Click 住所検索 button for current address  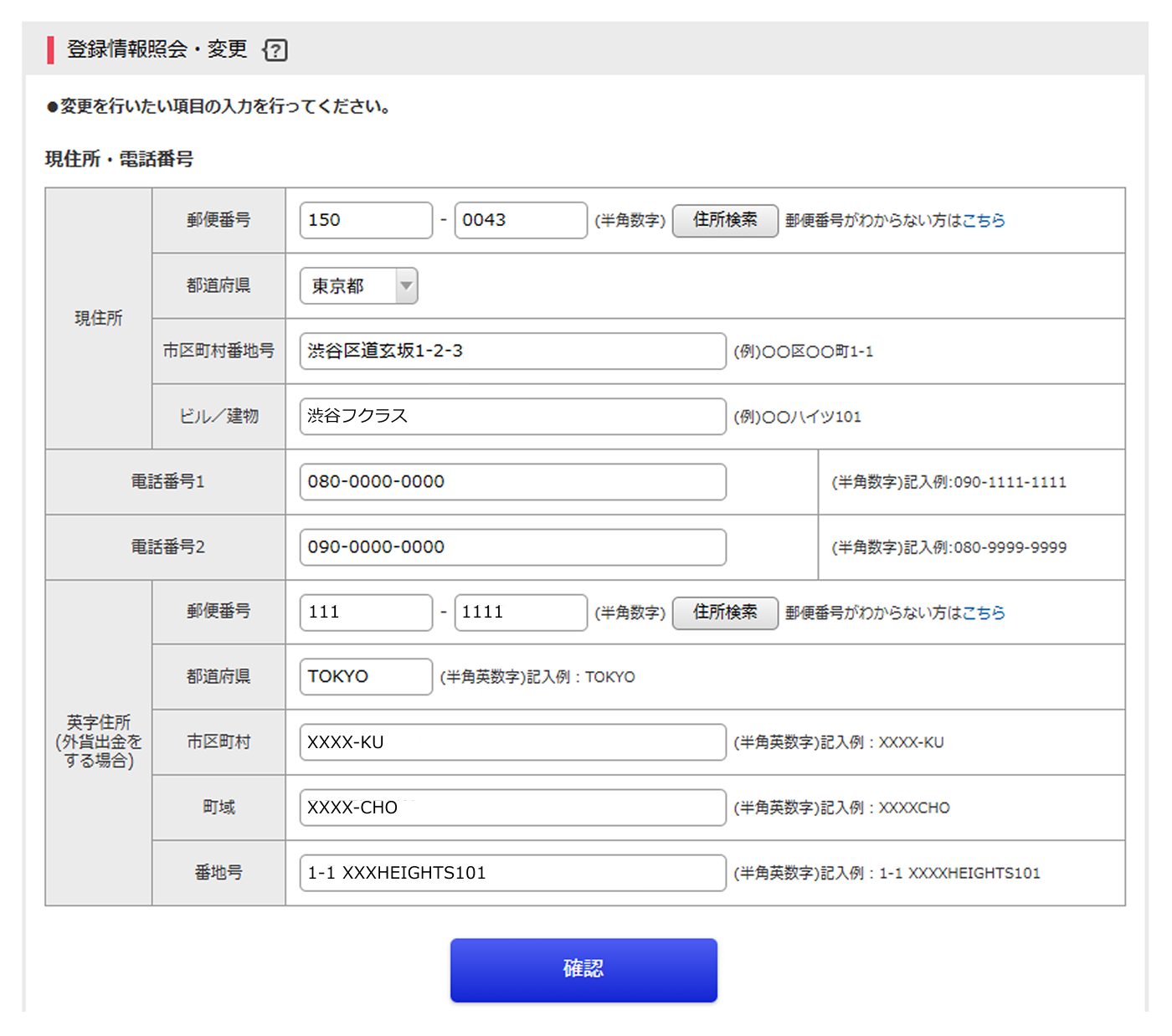click(725, 221)
